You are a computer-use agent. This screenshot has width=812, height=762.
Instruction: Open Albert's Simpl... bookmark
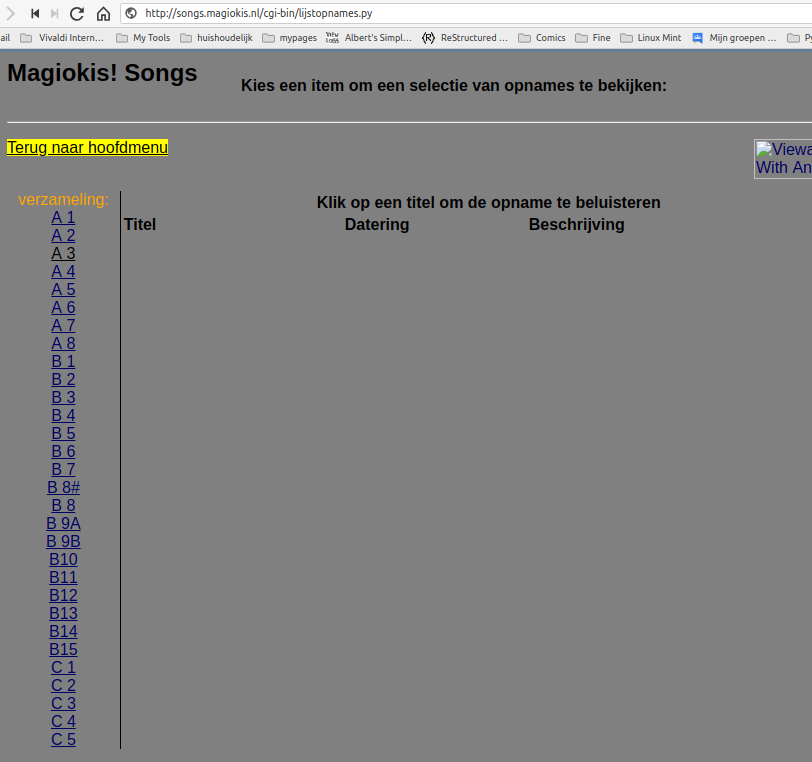click(369, 38)
